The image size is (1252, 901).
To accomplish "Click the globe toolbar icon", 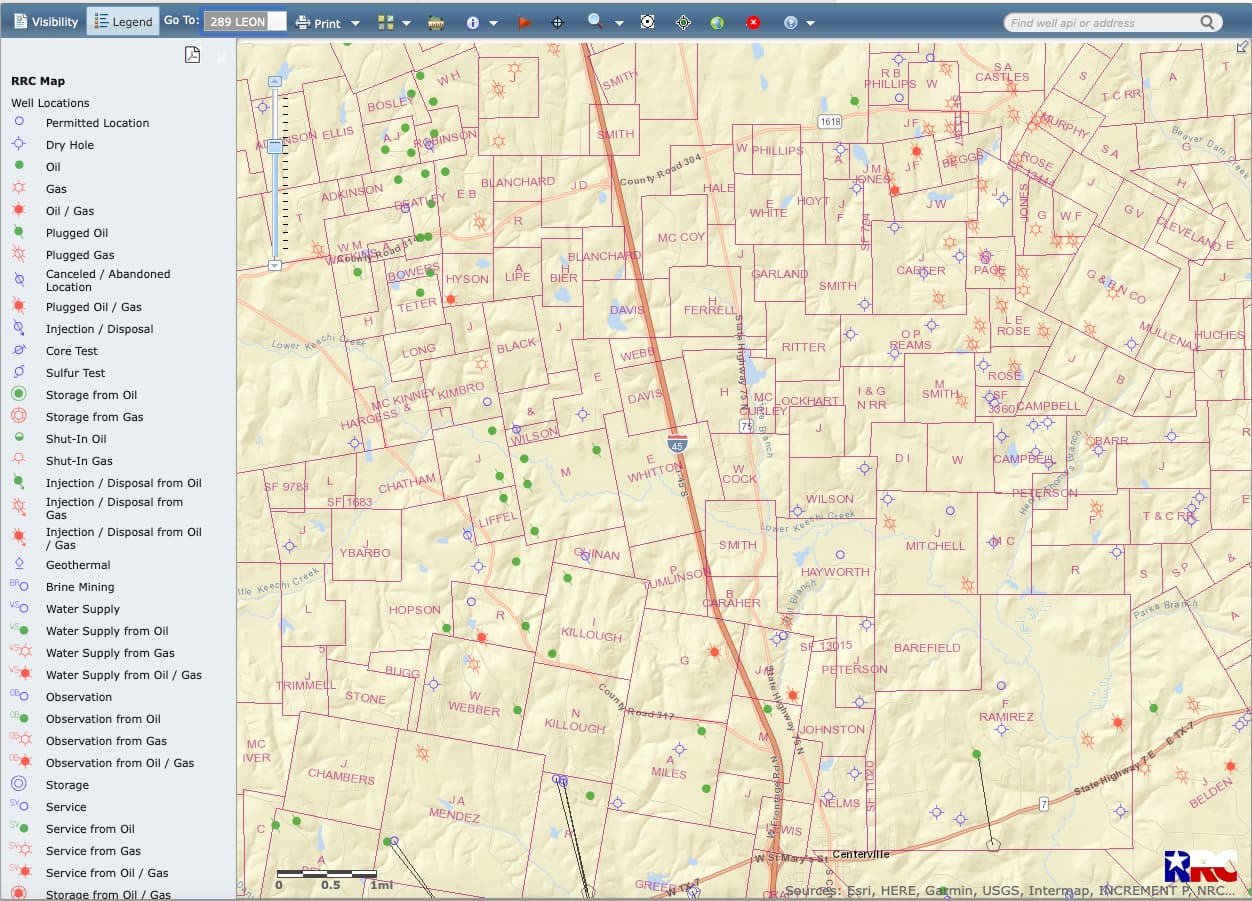I will click(717, 22).
